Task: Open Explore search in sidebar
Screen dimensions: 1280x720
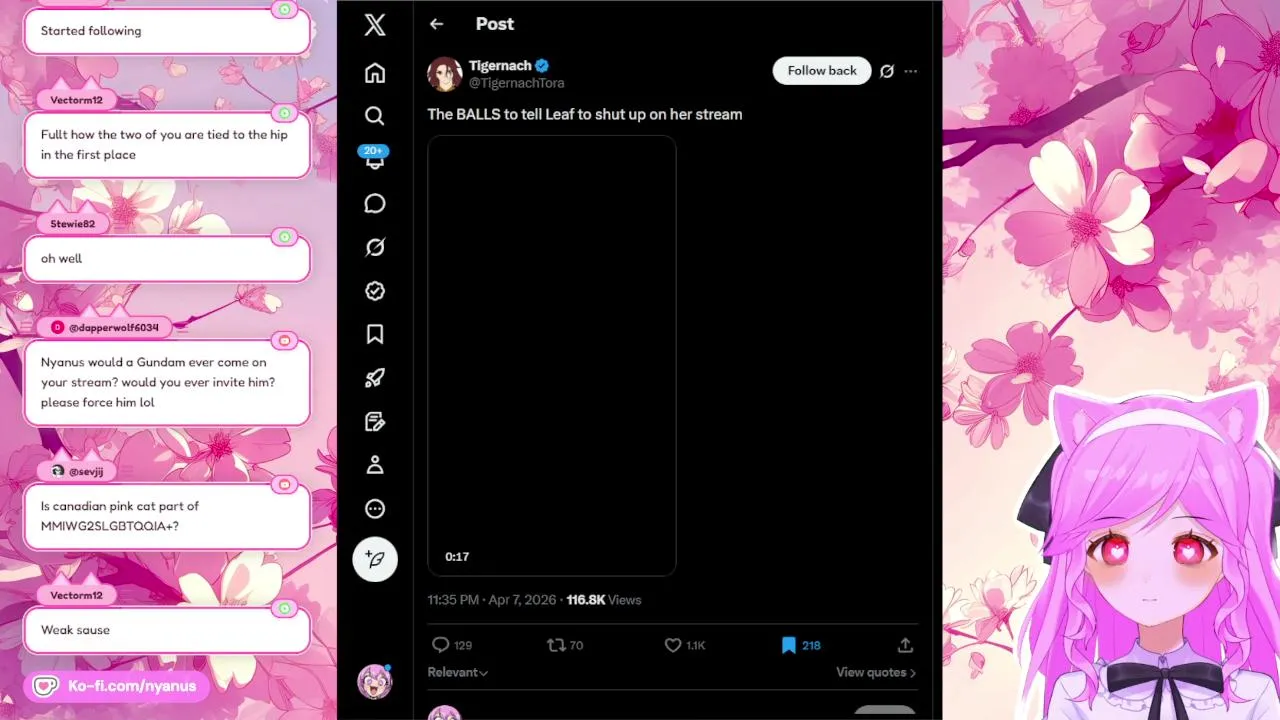Action: (x=375, y=116)
